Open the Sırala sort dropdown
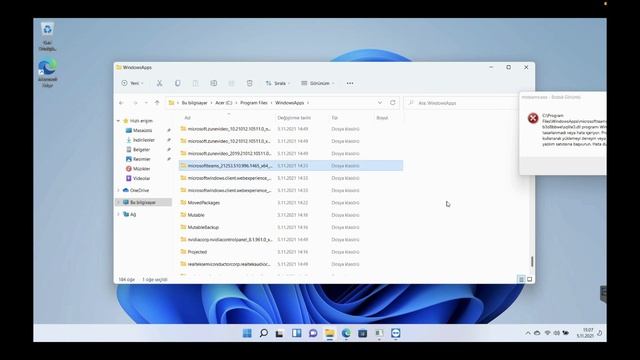Screen dimensions: 640x360 [278, 83]
